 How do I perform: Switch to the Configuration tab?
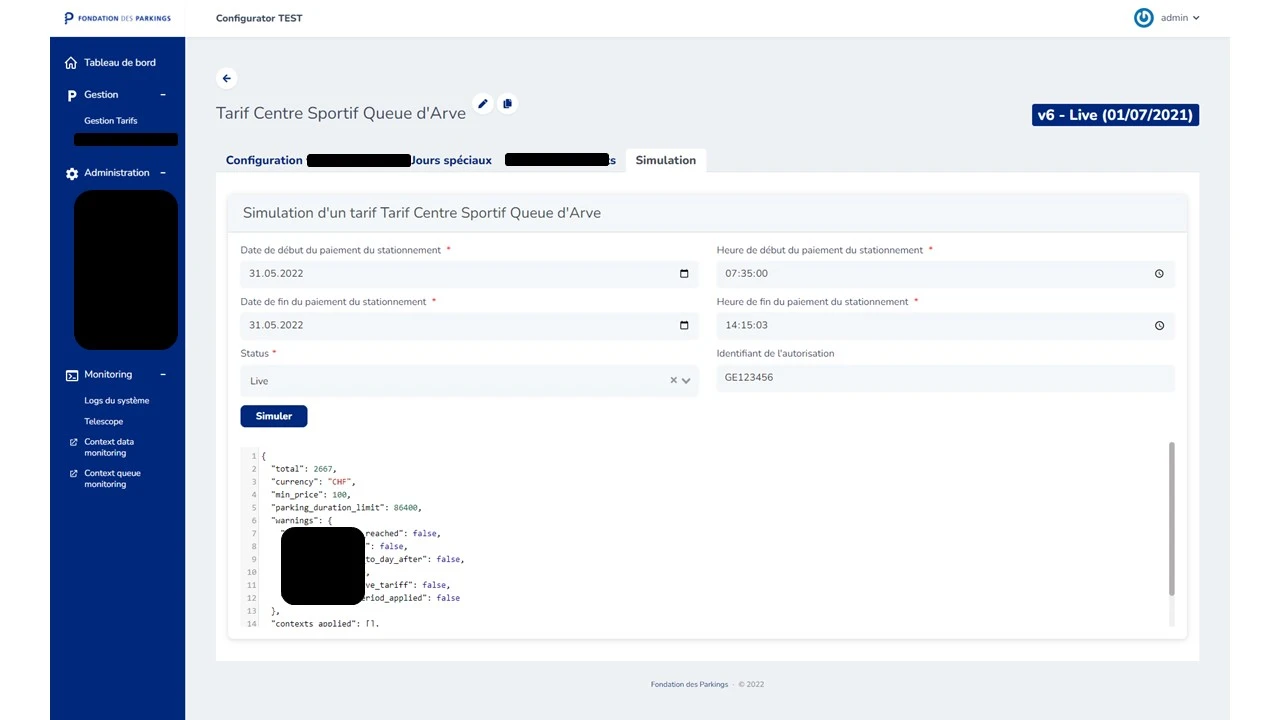(x=264, y=160)
